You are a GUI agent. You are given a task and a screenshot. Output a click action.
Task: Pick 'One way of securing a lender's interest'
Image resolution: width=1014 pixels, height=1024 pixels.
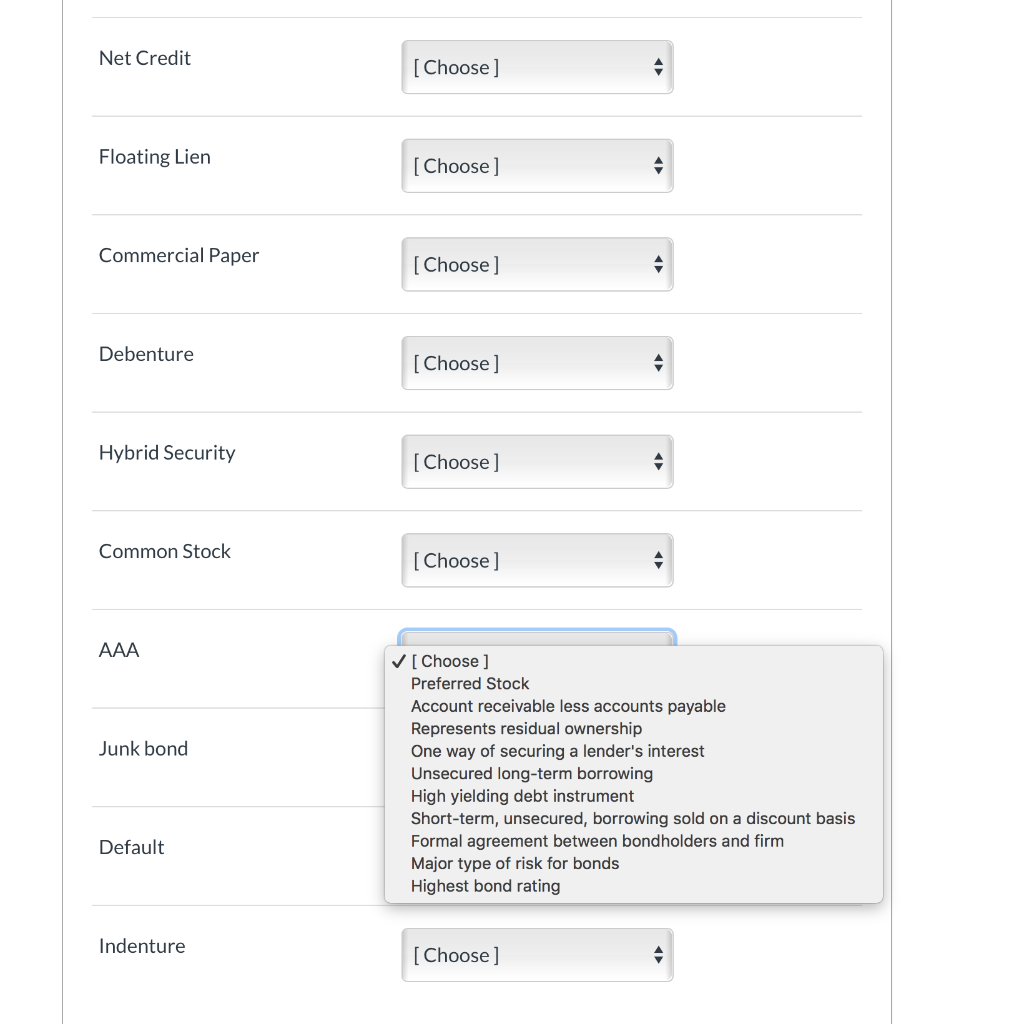[633, 751]
